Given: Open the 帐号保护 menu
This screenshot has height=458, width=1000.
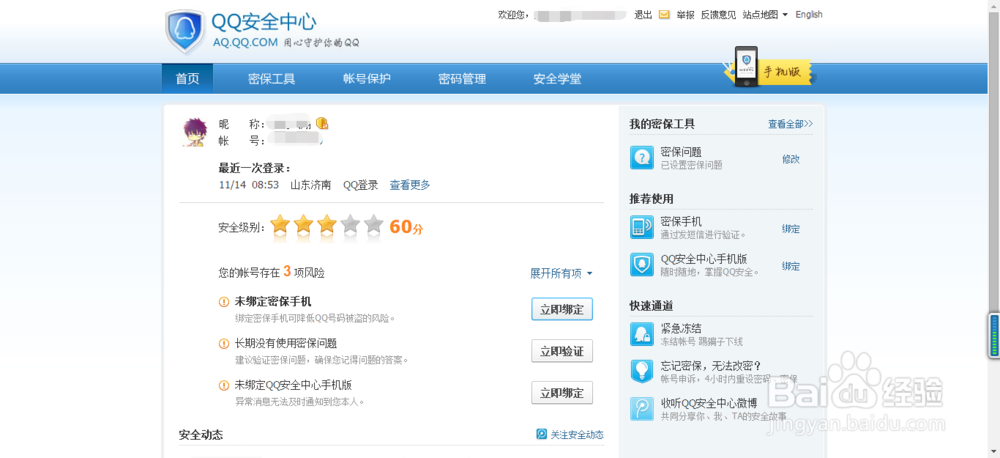Looking at the screenshot, I should pos(367,79).
